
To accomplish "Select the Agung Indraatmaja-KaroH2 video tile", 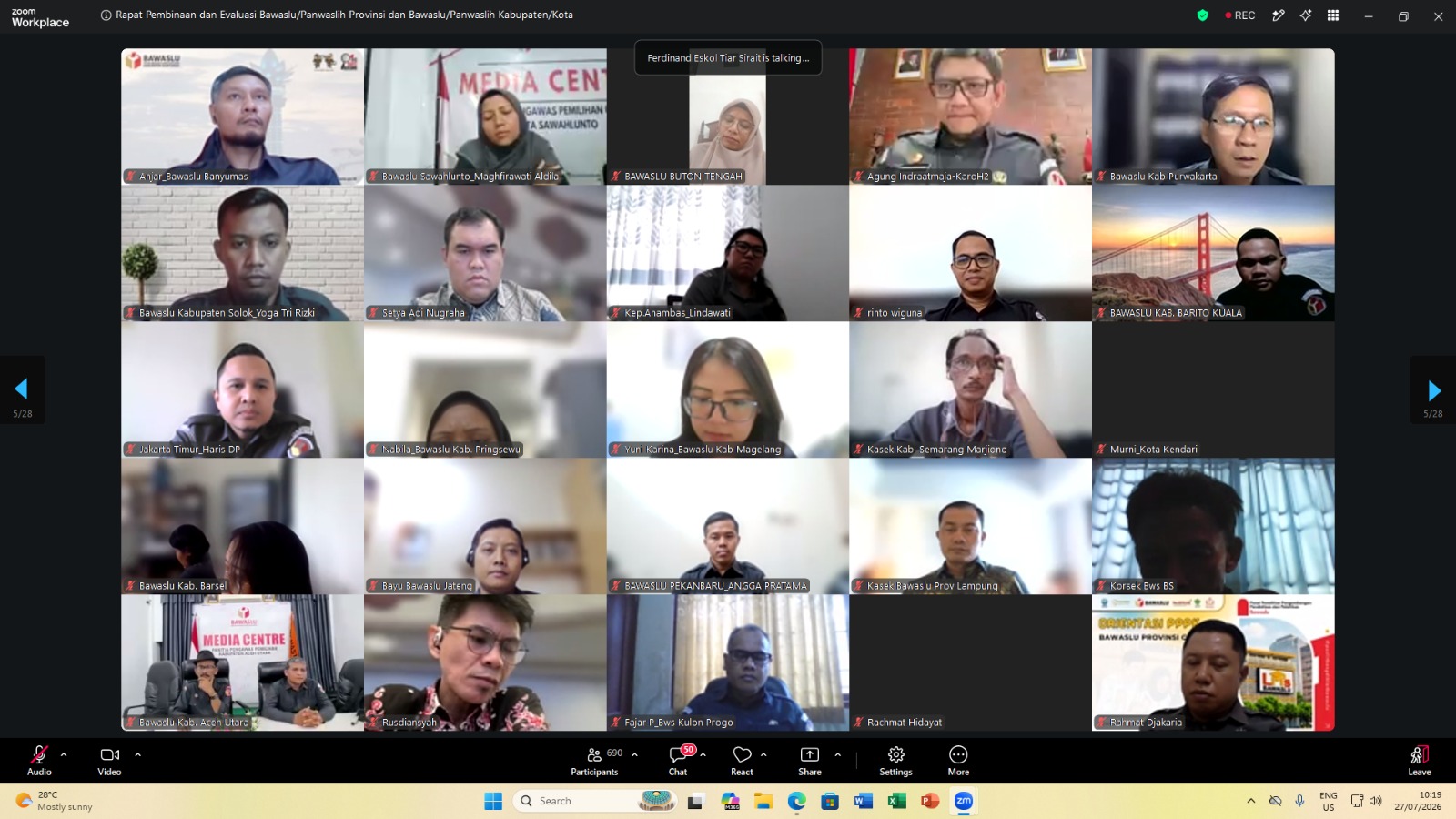I will [x=970, y=116].
